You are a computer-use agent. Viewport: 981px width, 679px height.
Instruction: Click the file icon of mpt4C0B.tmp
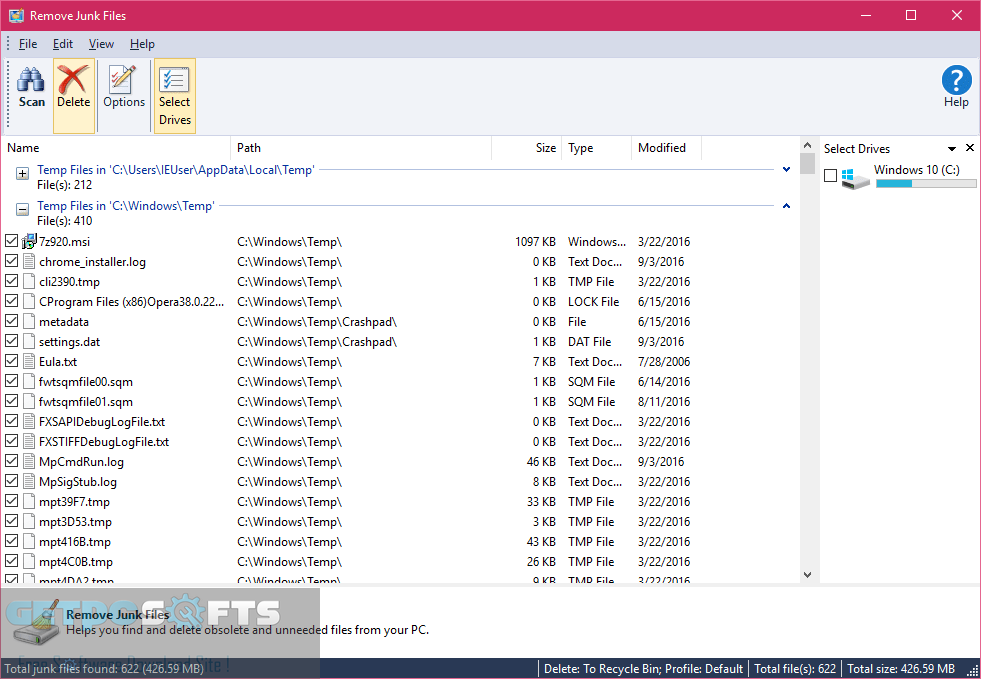(29, 562)
